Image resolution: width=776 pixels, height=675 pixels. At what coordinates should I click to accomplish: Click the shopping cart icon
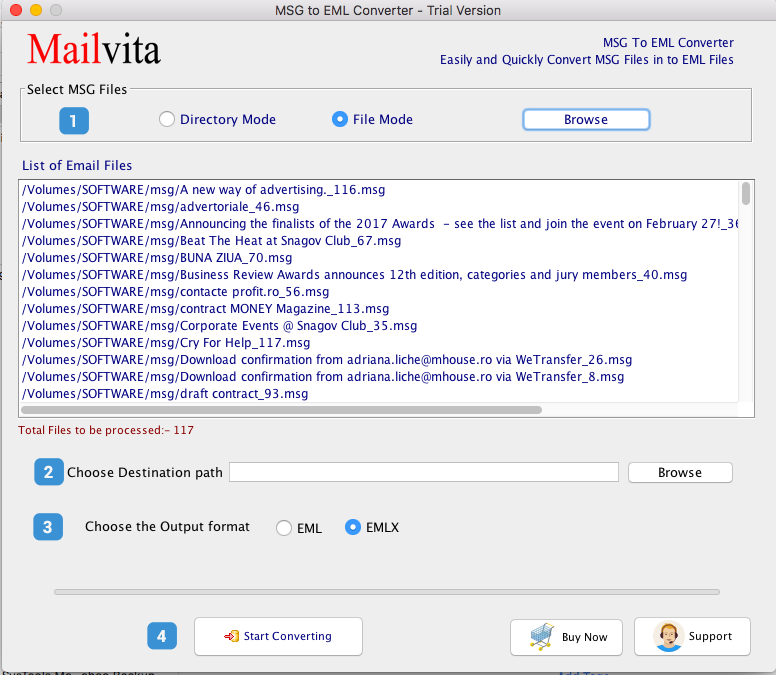542,636
